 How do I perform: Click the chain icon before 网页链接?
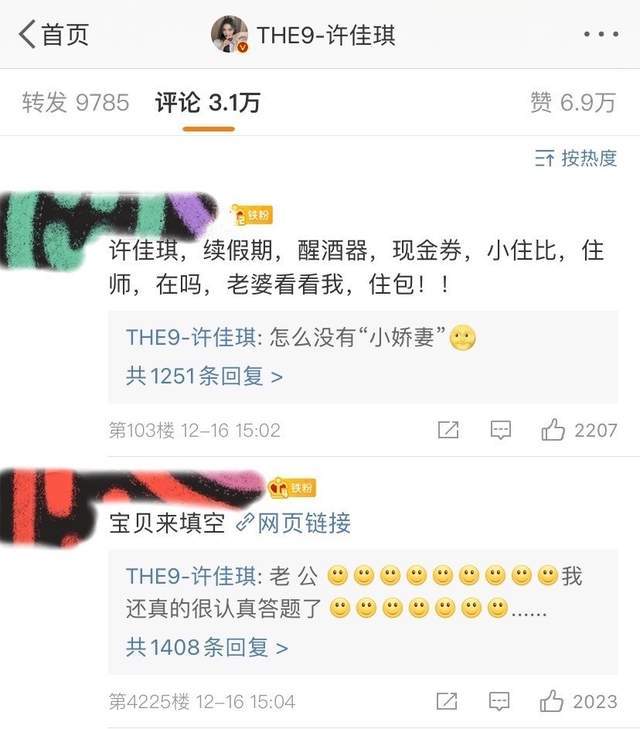pos(244,523)
